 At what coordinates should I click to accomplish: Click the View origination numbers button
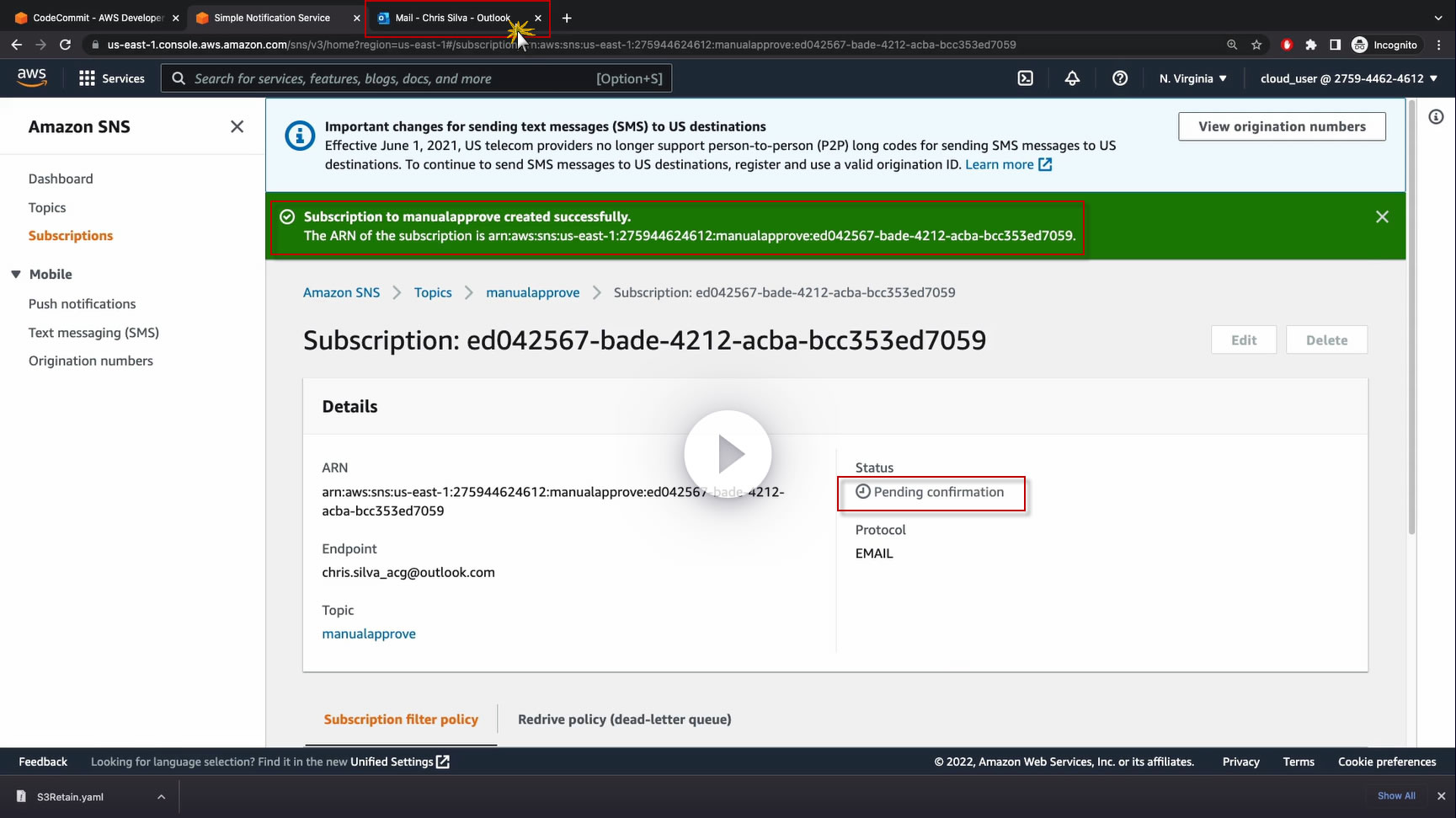coord(1282,126)
